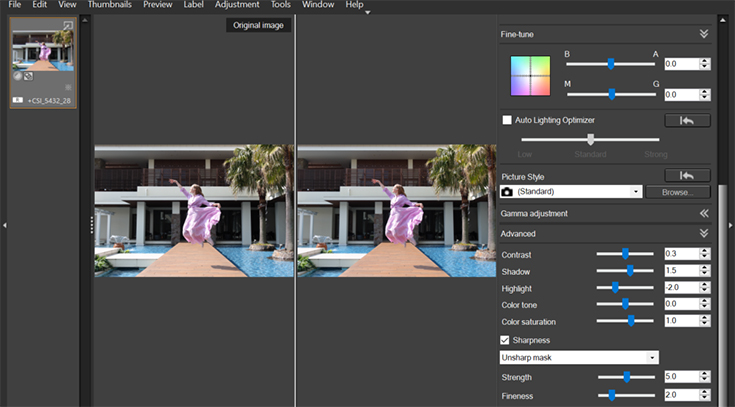The height and width of the screenshot is (407, 735).
Task: Reset Picture Style with its revert button
Action: click(687, 175)
